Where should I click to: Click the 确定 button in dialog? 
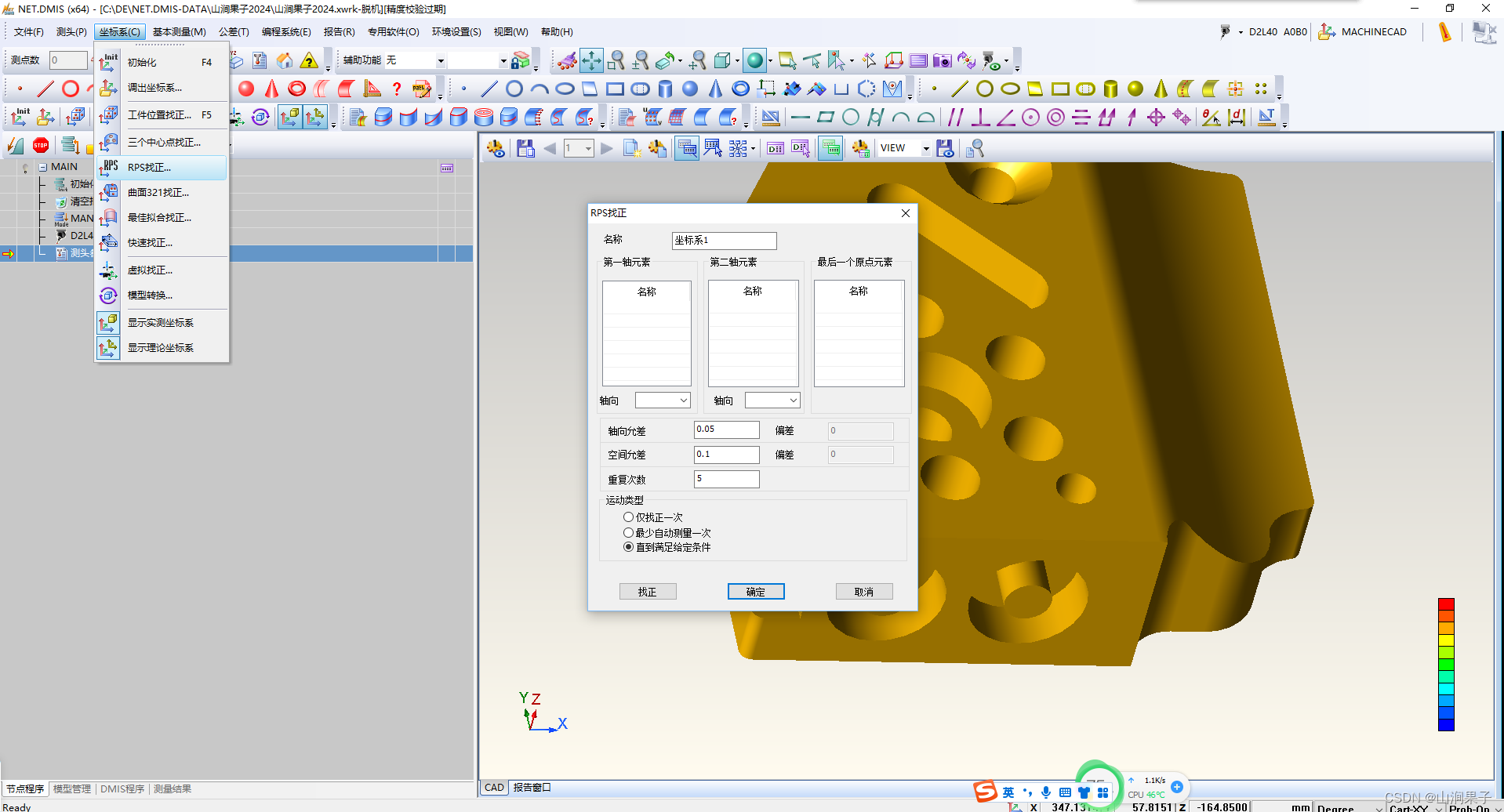pos(756,592)
